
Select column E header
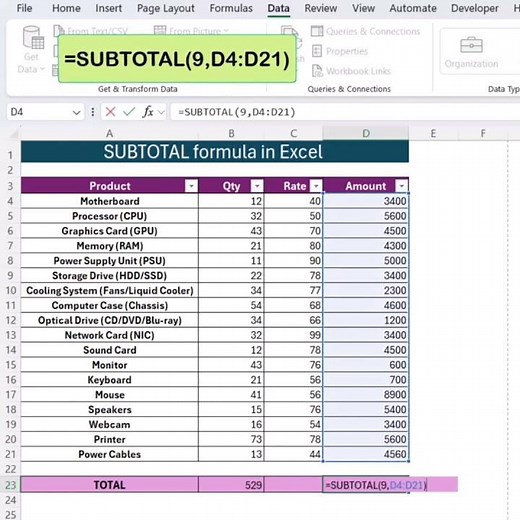click(433, 133)
